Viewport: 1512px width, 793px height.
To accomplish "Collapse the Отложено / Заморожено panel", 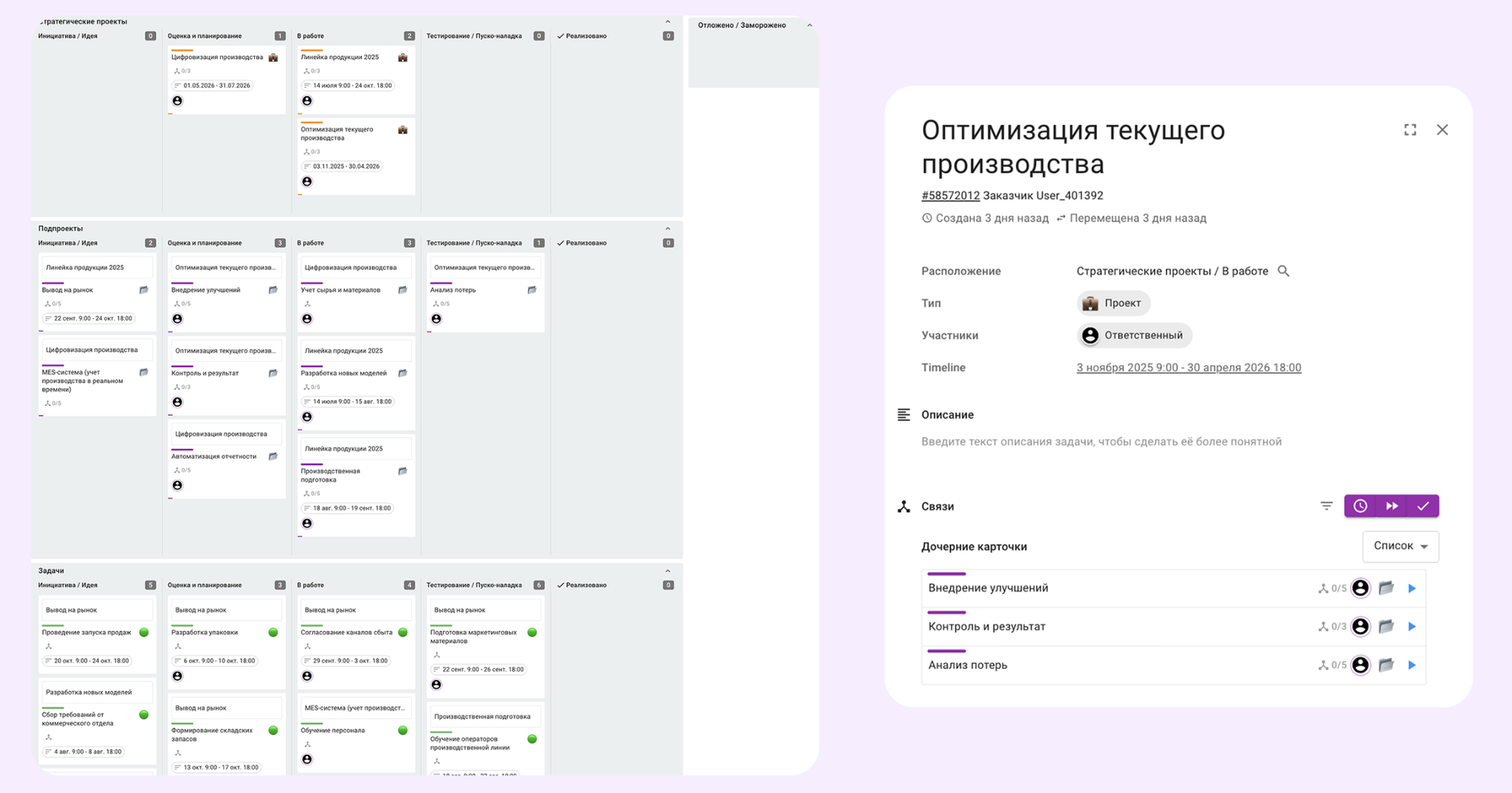I will 809,24.
